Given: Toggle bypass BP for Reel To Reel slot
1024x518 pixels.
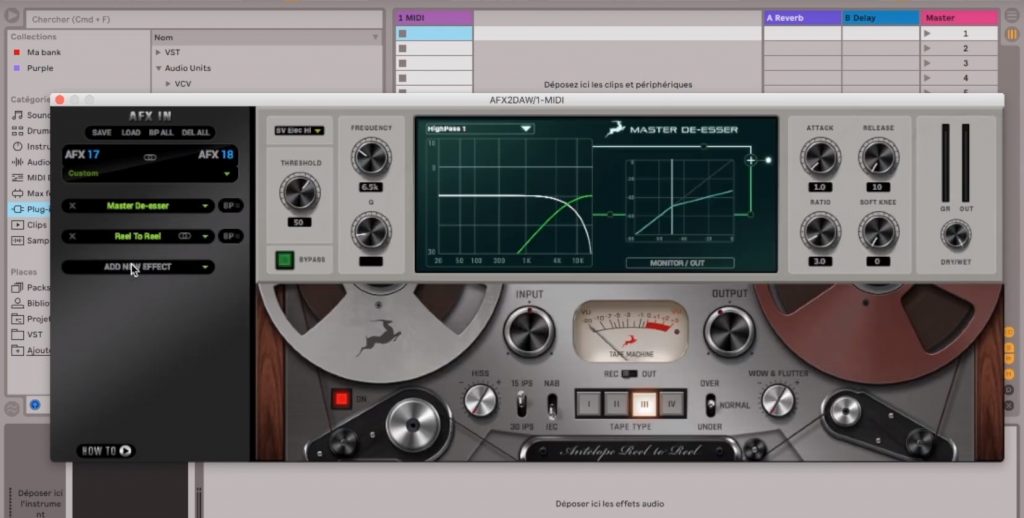Looking at the screenshot, I should [231, 236].
